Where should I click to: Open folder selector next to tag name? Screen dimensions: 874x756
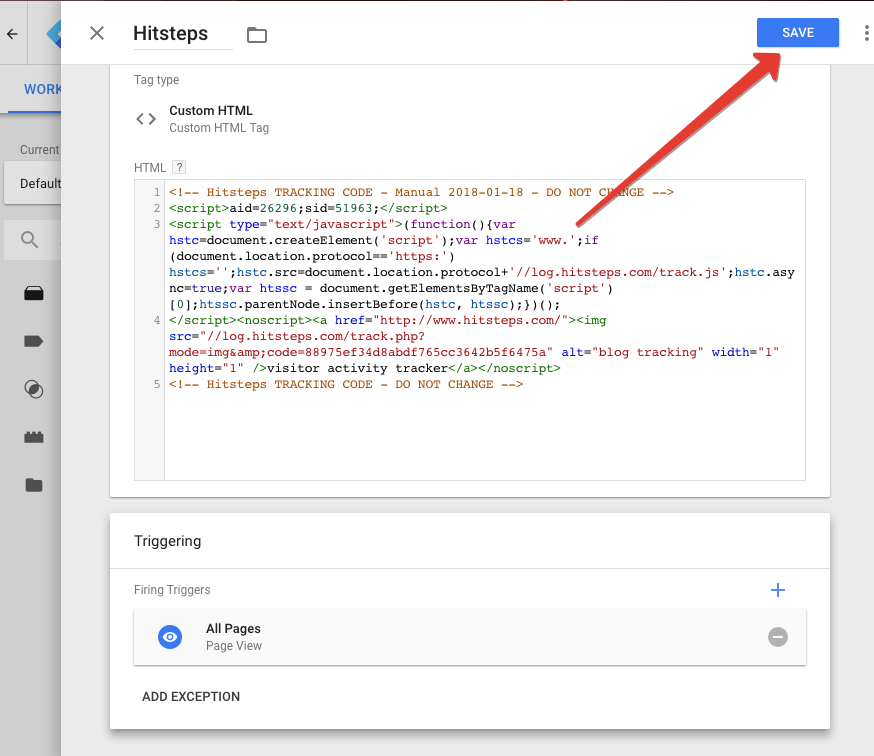pos(256,35)
